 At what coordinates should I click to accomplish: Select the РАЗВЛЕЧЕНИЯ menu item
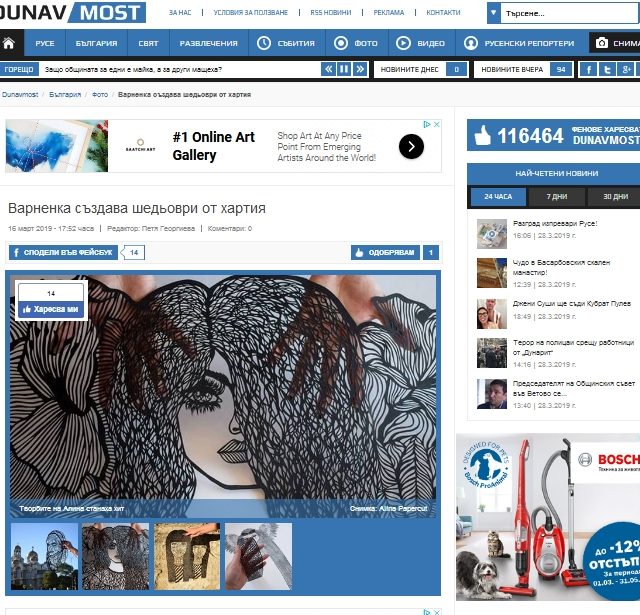tap(209, 43)
